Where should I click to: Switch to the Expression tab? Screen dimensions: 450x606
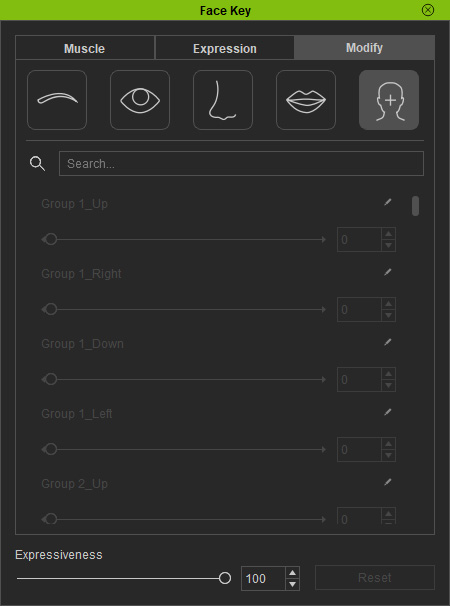point(225,48)
